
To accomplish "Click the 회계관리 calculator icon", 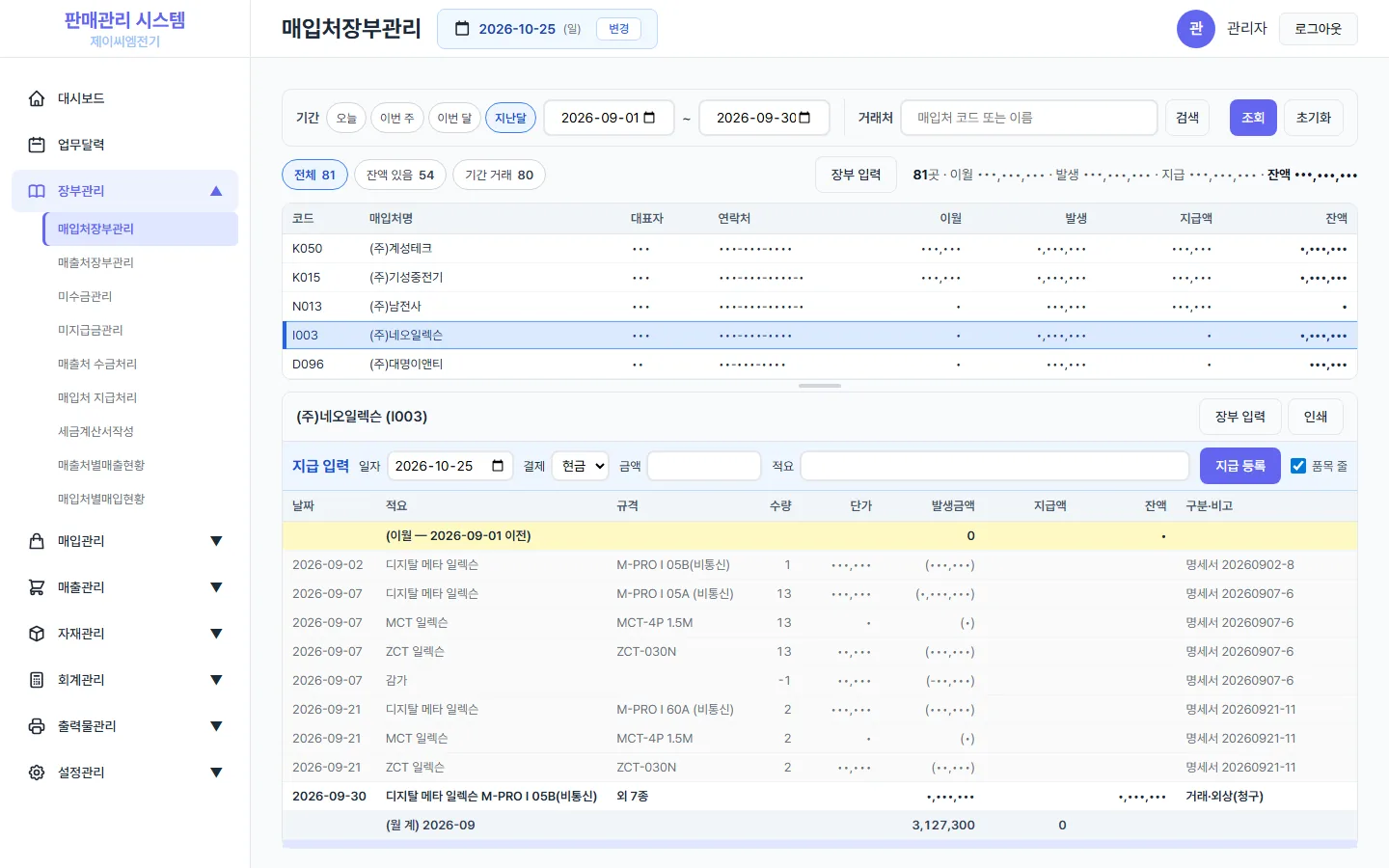I will (x=37, y=680).
